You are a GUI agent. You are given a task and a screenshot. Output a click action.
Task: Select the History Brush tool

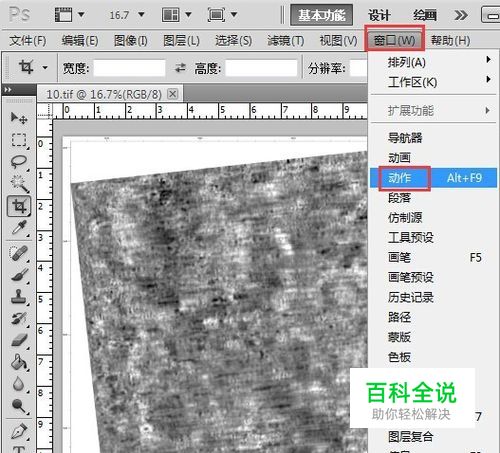coord(19,318)
